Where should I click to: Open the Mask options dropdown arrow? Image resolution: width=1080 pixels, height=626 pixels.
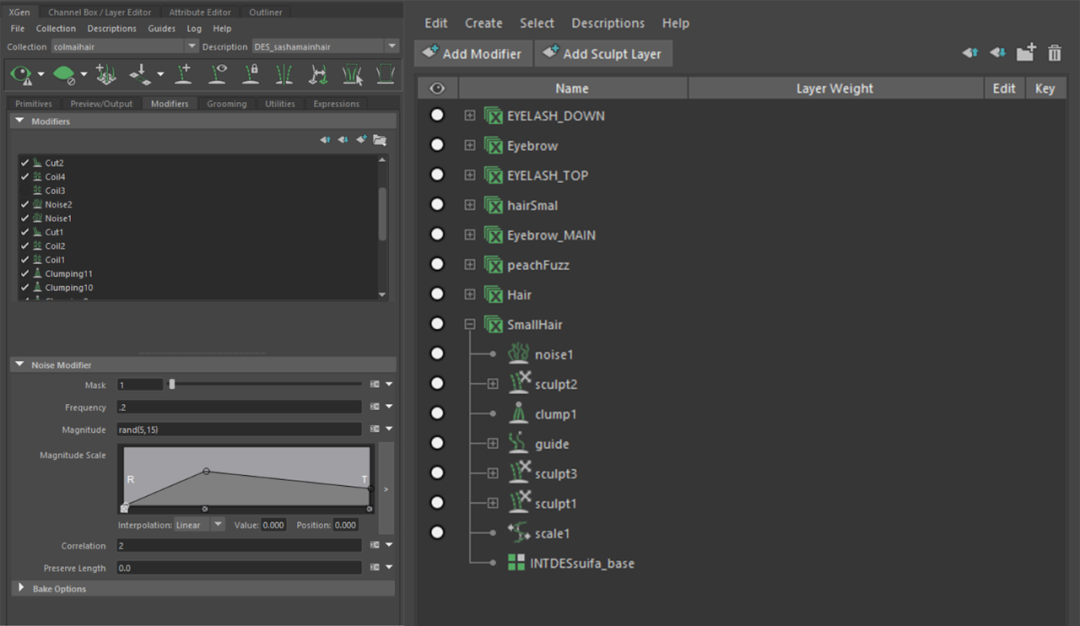(x=390, y=384)
